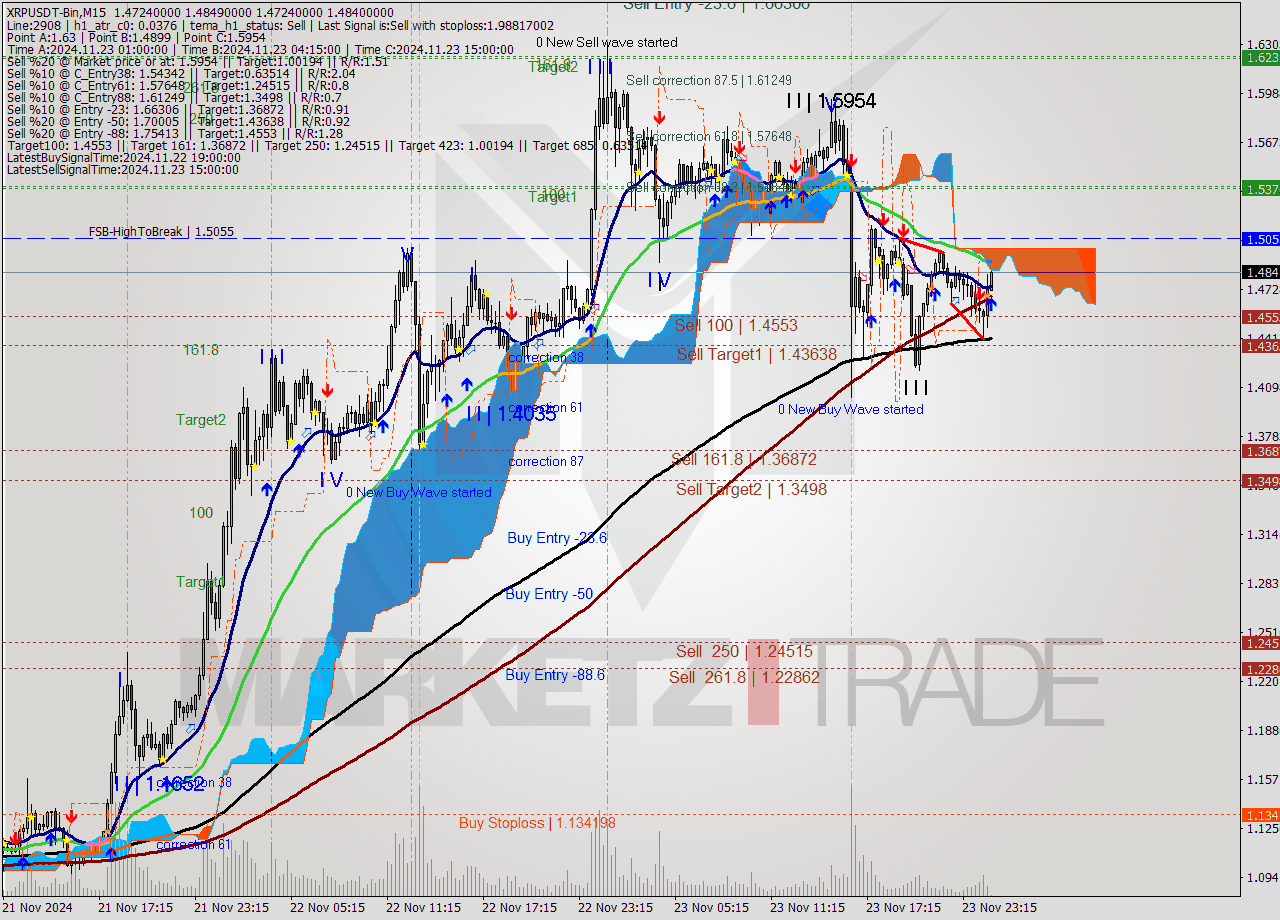Click the black 1.484 current price tag
This screenshot has height=920, width=1280.
(x=1260, y=272)
